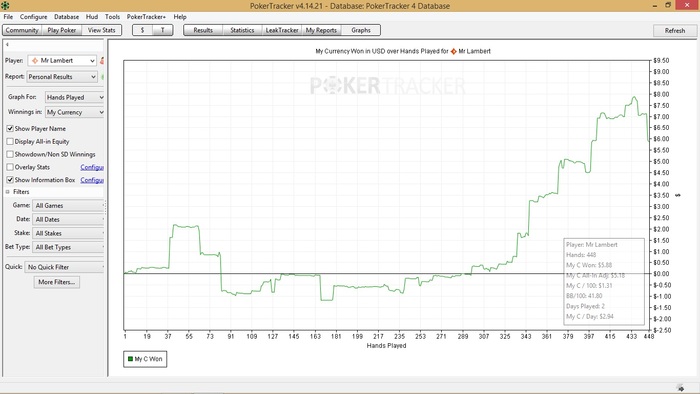Open the Graph For dropdown set to Hands Played
This screenshot has width=700, height=394.
[75, 97]
